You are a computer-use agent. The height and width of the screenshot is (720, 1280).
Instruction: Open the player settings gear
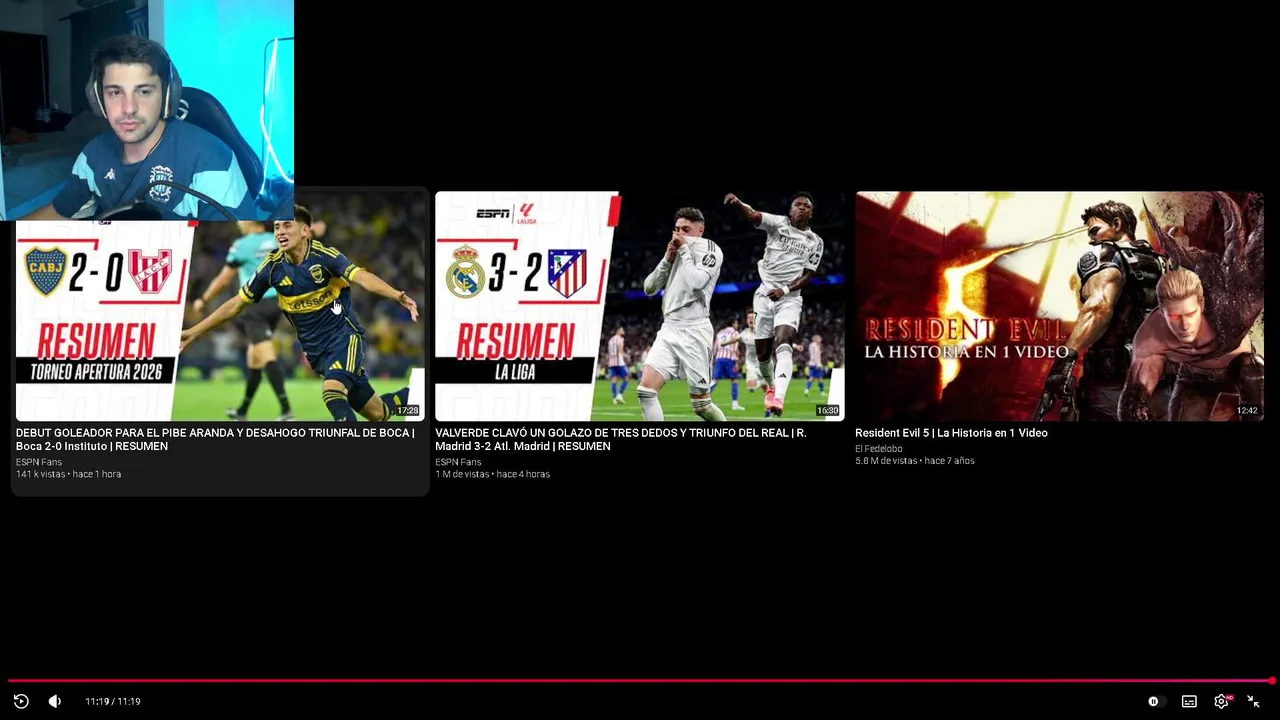1221,701
